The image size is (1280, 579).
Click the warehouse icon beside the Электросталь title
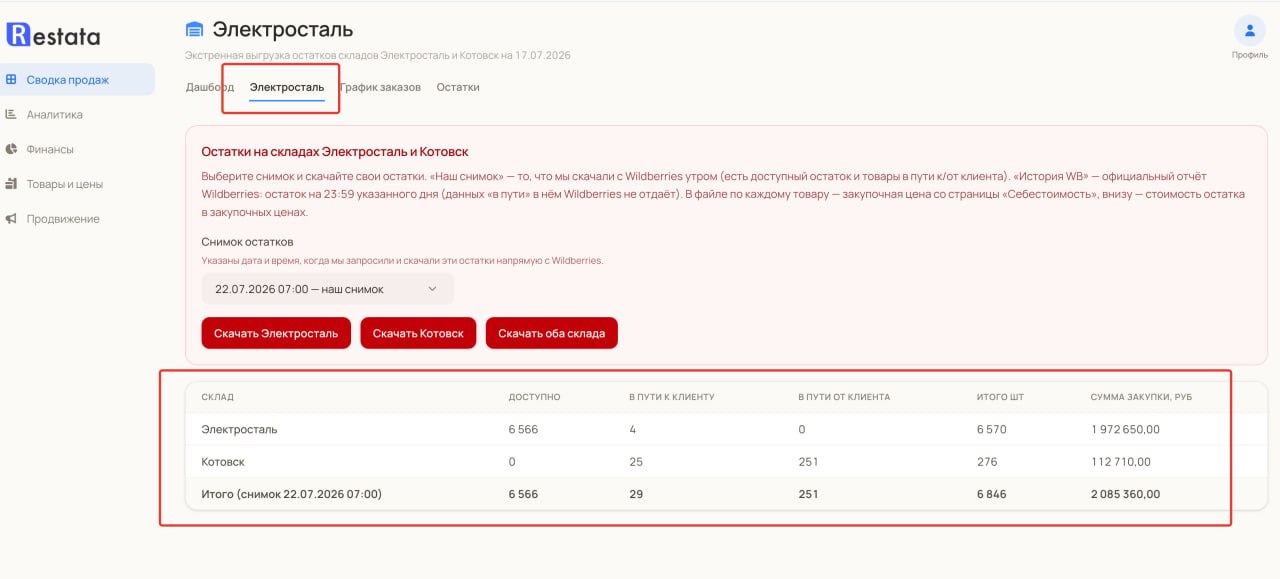coord(194,30)
